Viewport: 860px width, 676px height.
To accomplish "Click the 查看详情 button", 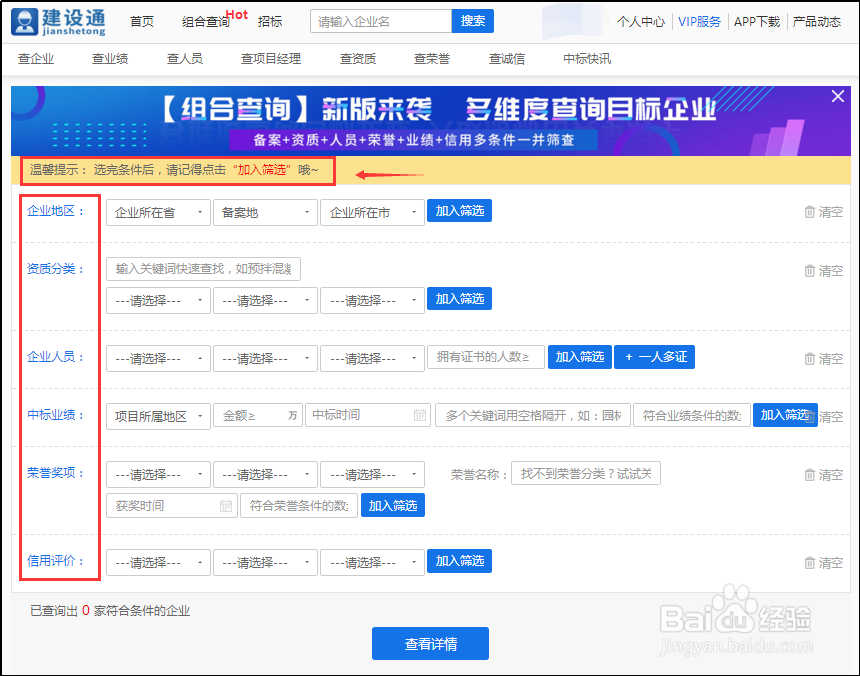I will (x=430, y=643).
